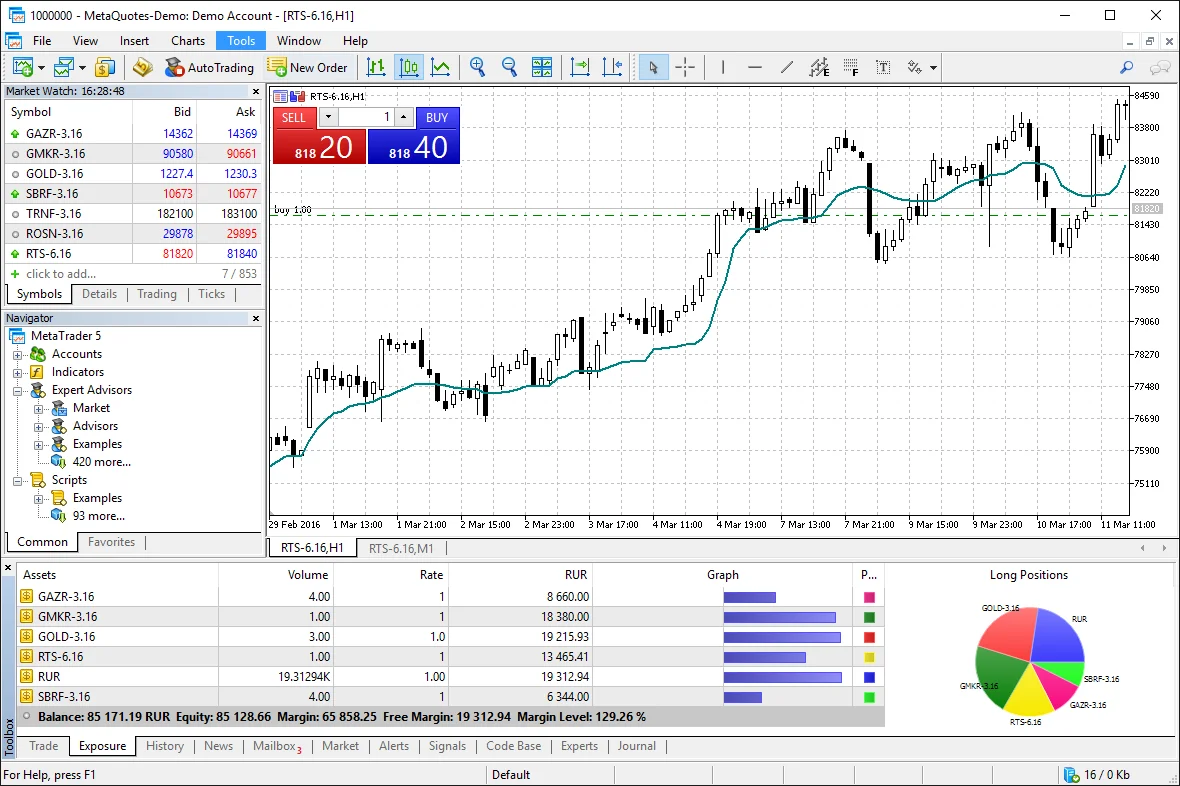This screenshot has width=1180, height=786.
Task: Select the Candlesticks chart type
Action: tap(408, 67)
